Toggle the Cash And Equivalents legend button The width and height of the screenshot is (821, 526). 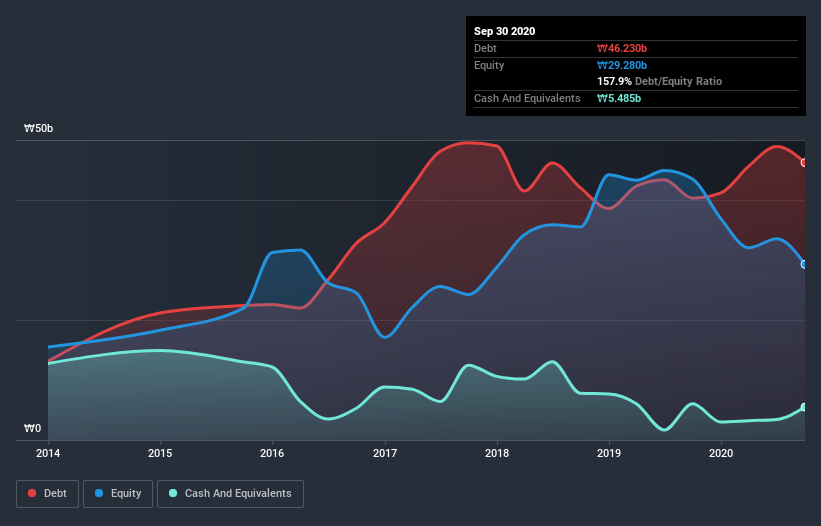point(230,494)
